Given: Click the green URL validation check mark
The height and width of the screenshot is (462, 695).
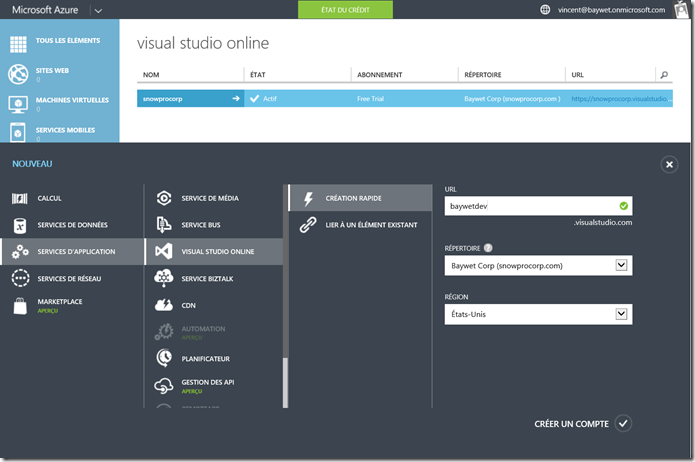Looking at the screenshot, I should pos(624,206).
